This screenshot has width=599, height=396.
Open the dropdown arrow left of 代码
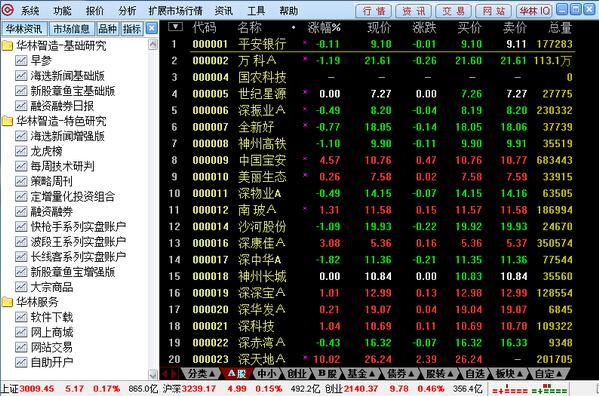[175, 27]
